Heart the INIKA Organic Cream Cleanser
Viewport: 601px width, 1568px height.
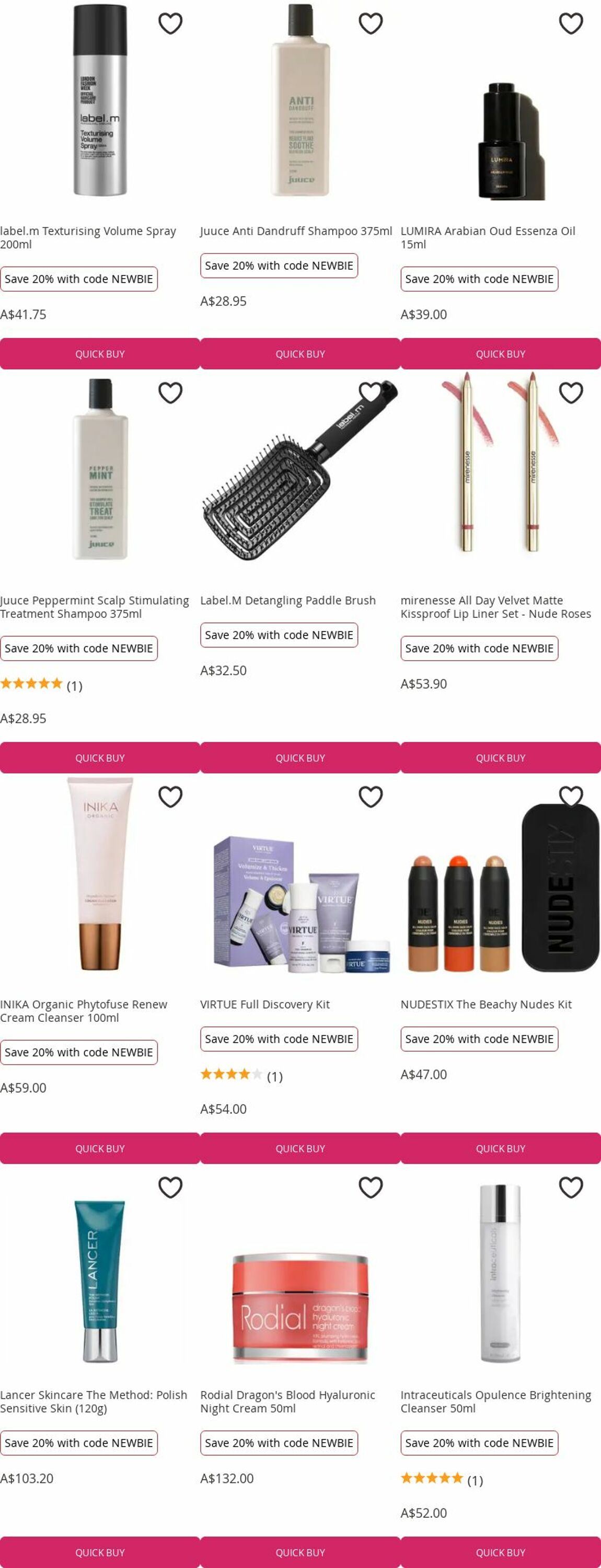(170, 796)
